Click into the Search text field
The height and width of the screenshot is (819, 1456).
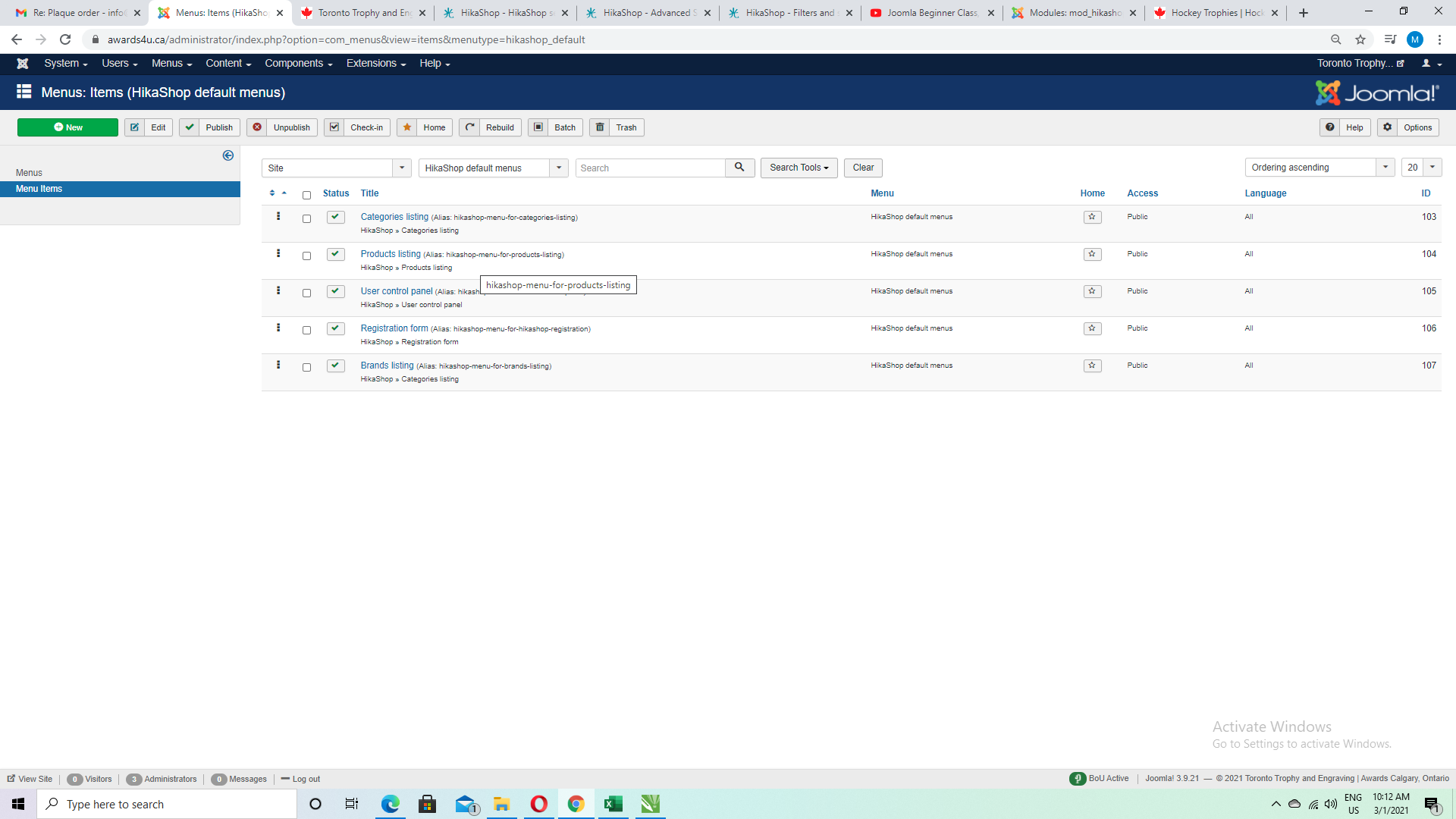650,168
